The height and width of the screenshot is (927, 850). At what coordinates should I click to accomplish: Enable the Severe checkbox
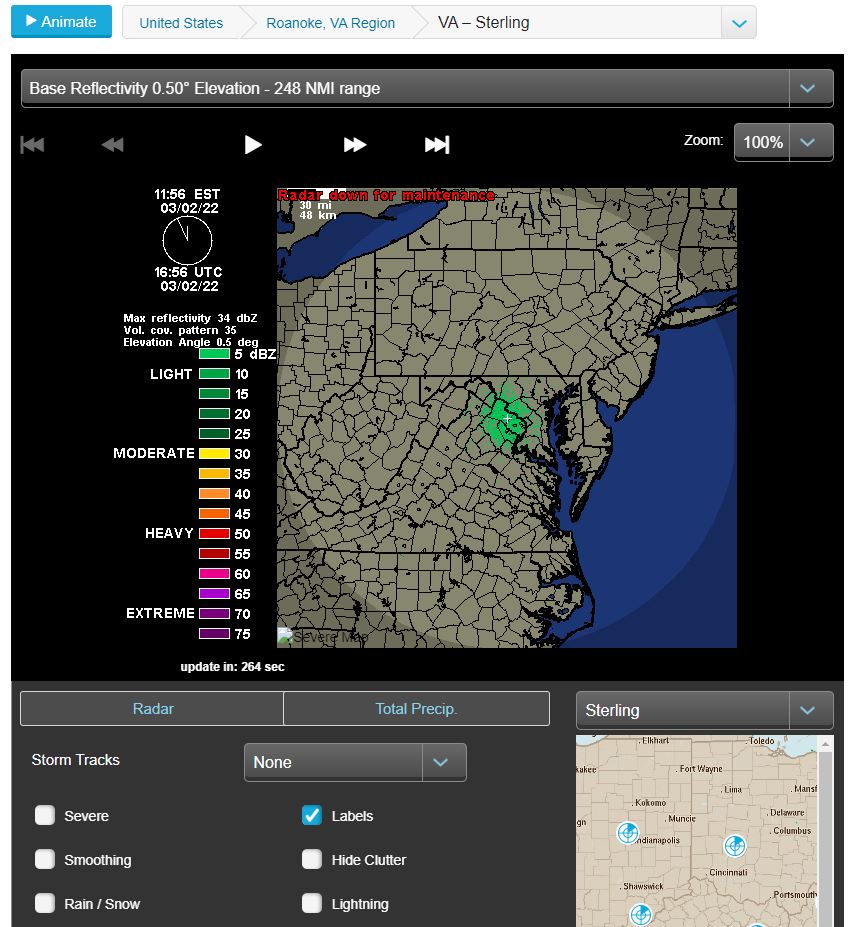pos(45,815)
